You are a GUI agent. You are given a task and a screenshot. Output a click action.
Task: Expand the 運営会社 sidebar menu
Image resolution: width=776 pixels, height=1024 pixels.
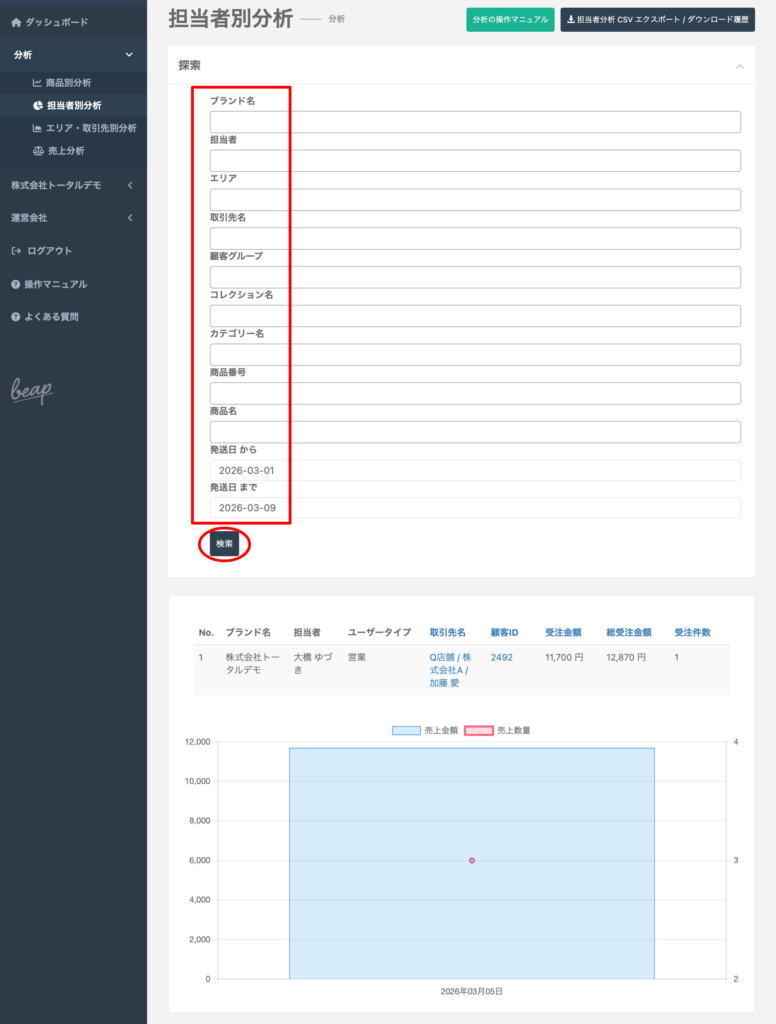point(129,218)
